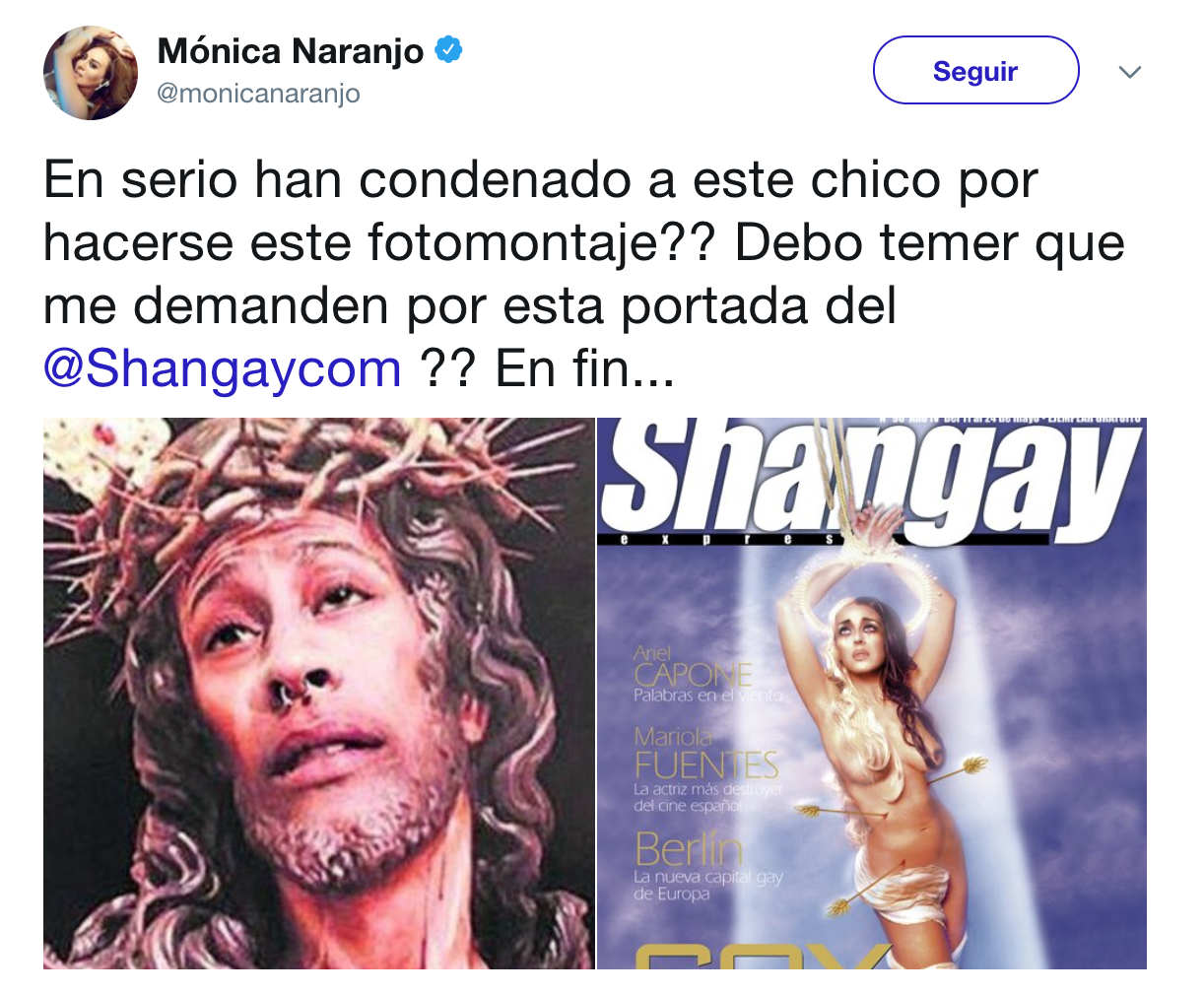Open the @Shangaycom mention link
The height and width of the screenshot is (995, 1204).
pyautogui.click(x=223, y=368)
